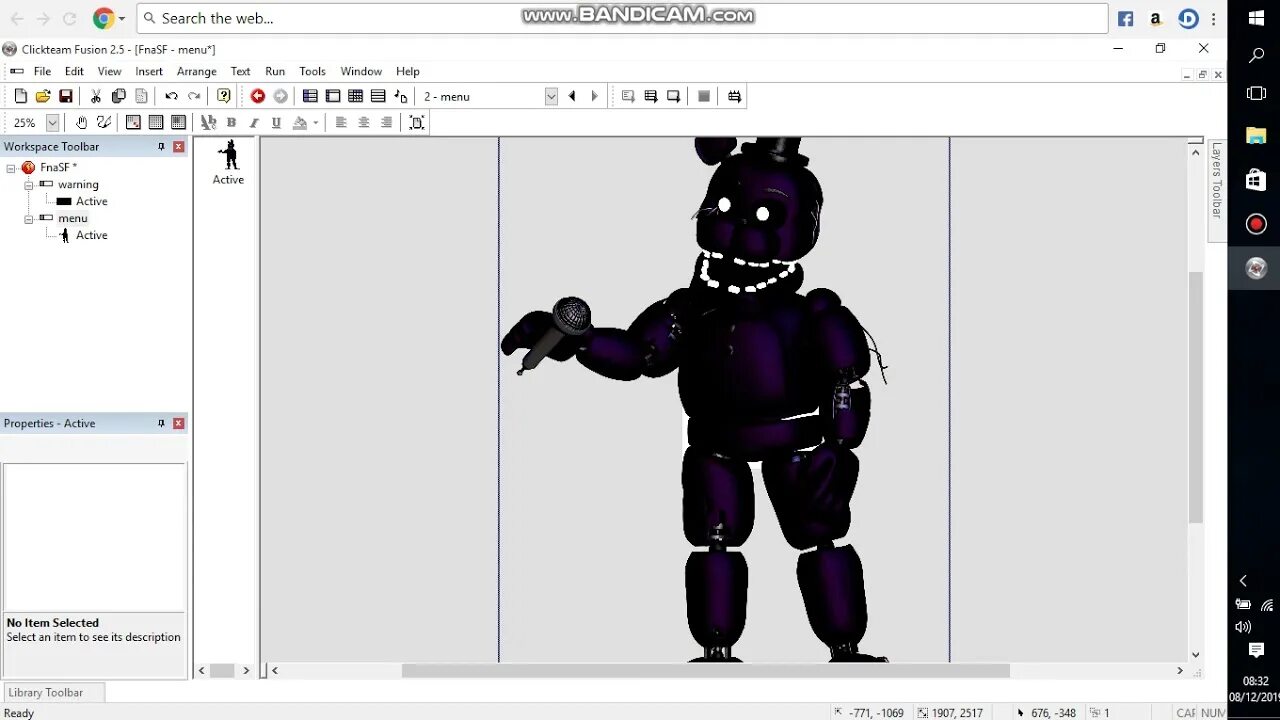This screenshot has height=720, width=1280.
Task: Click the Run Project icon
Action: pos(628,96)
